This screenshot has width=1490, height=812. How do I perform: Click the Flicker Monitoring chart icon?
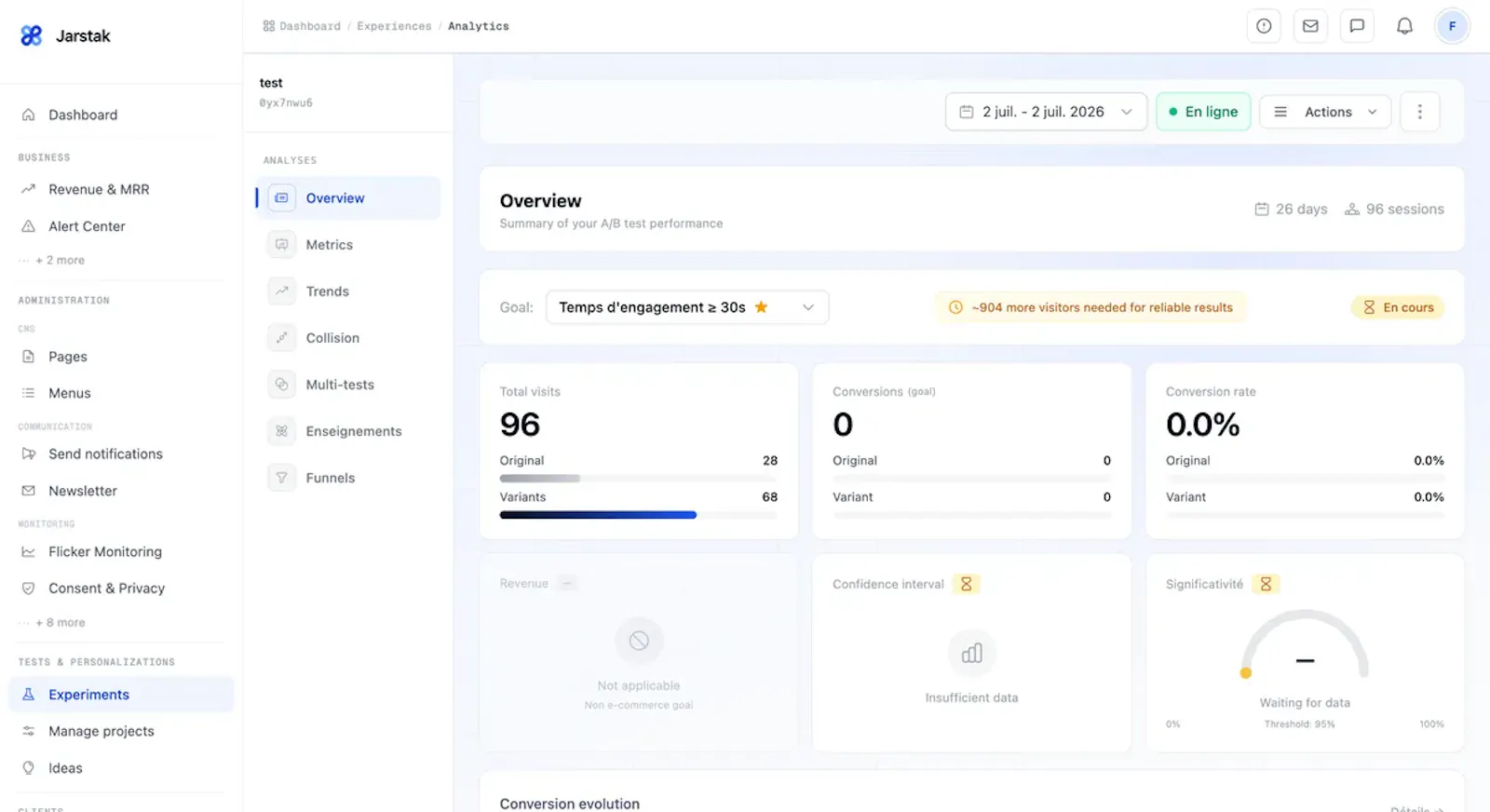[29, 552]
